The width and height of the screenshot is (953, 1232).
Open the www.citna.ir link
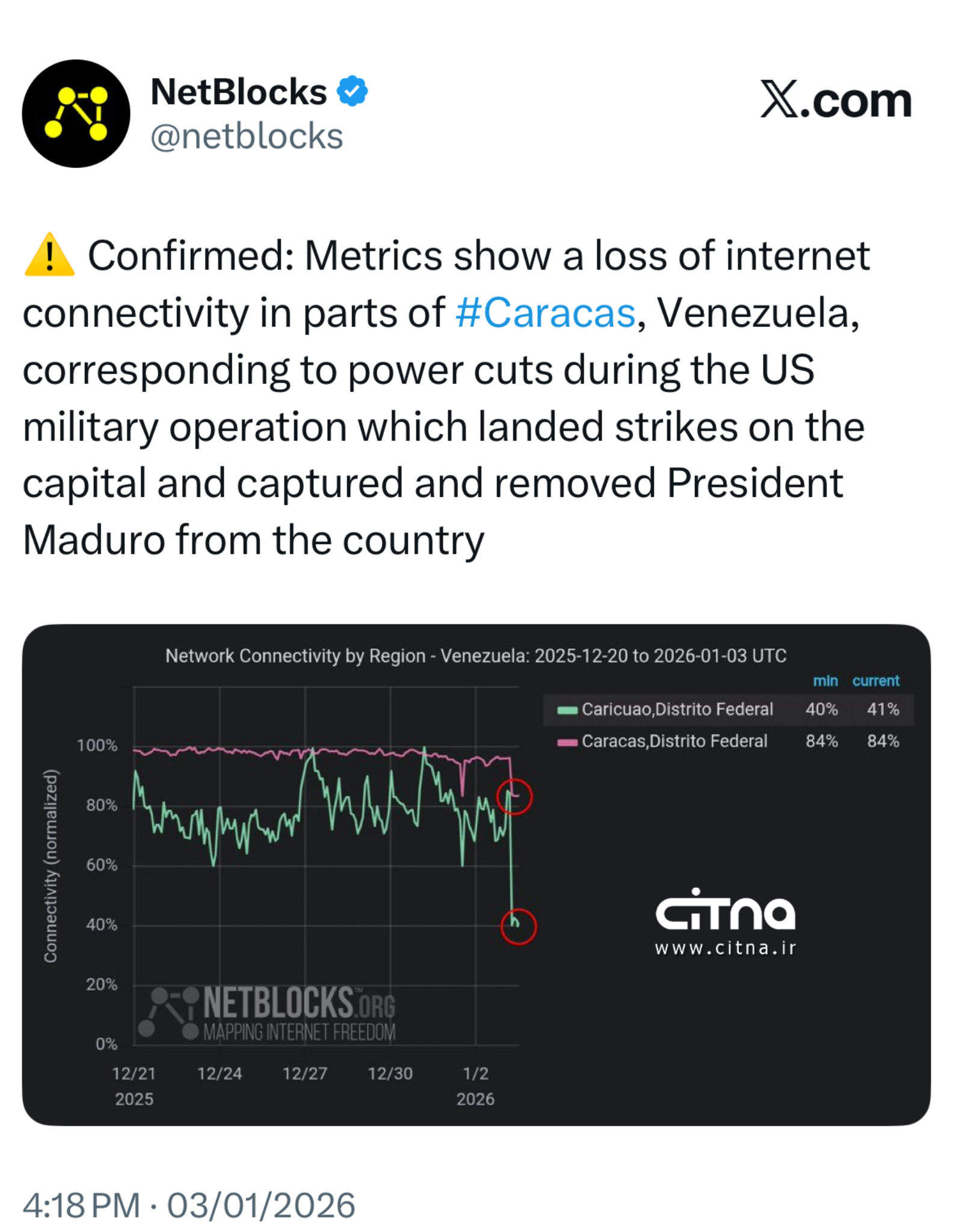725,949
